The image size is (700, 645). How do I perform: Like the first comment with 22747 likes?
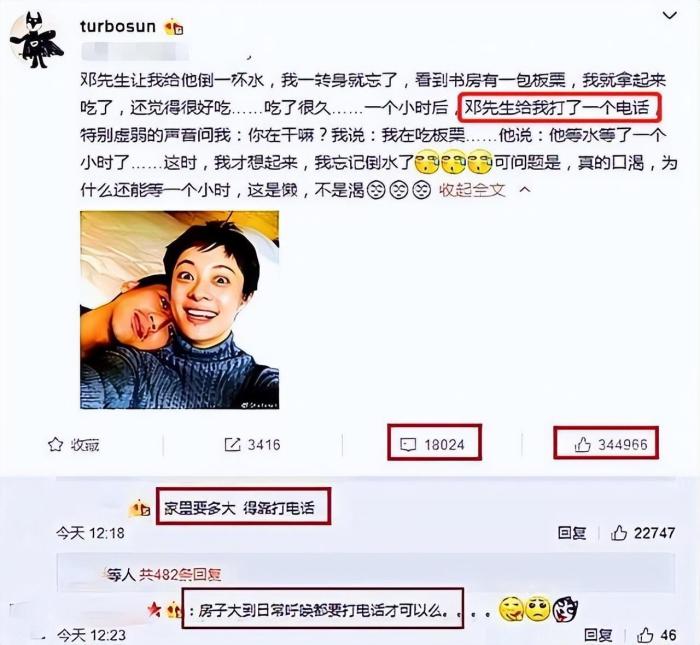[x=643, y=533]
